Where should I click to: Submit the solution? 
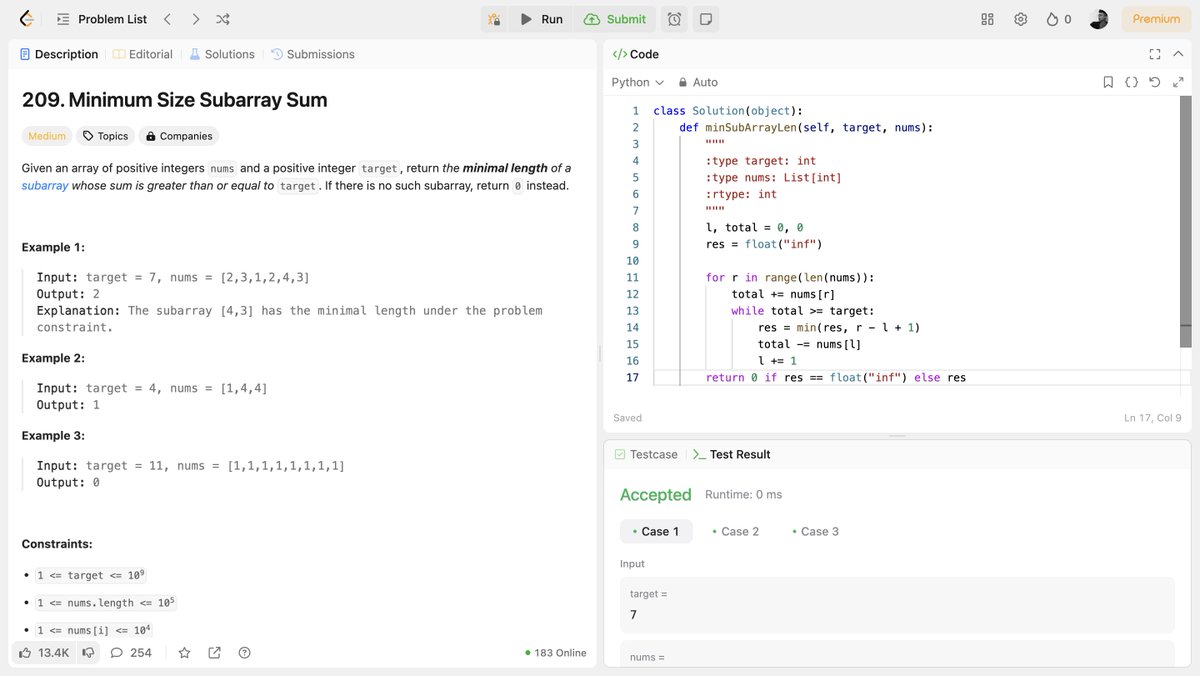(615, 19)
